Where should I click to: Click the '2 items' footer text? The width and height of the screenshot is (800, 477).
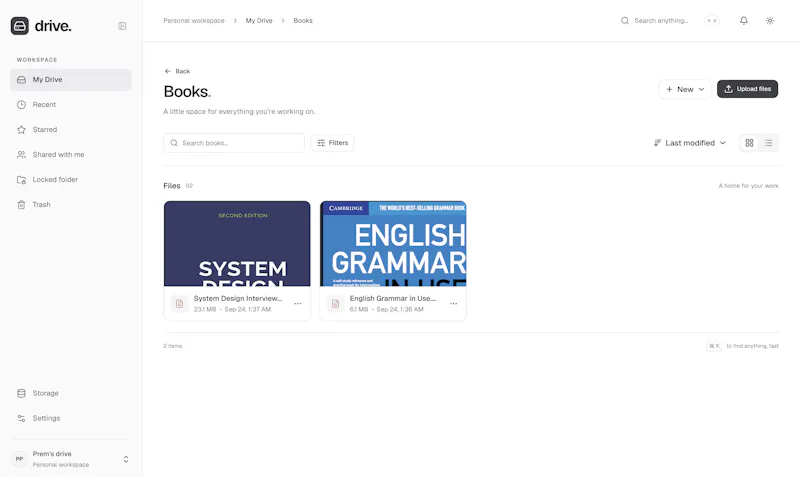point(173,346)
